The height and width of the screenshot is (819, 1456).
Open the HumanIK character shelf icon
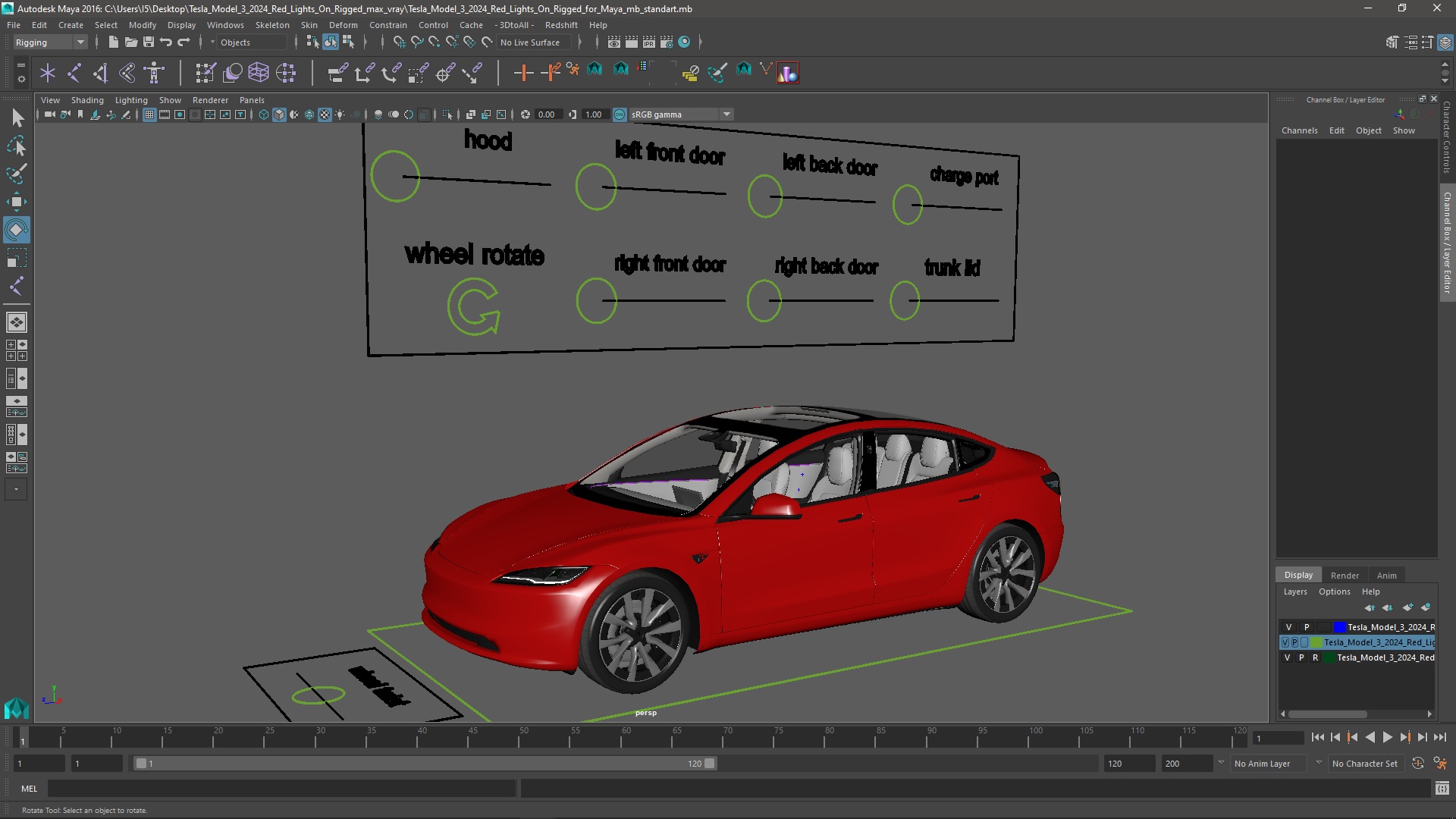pos(154,73)
